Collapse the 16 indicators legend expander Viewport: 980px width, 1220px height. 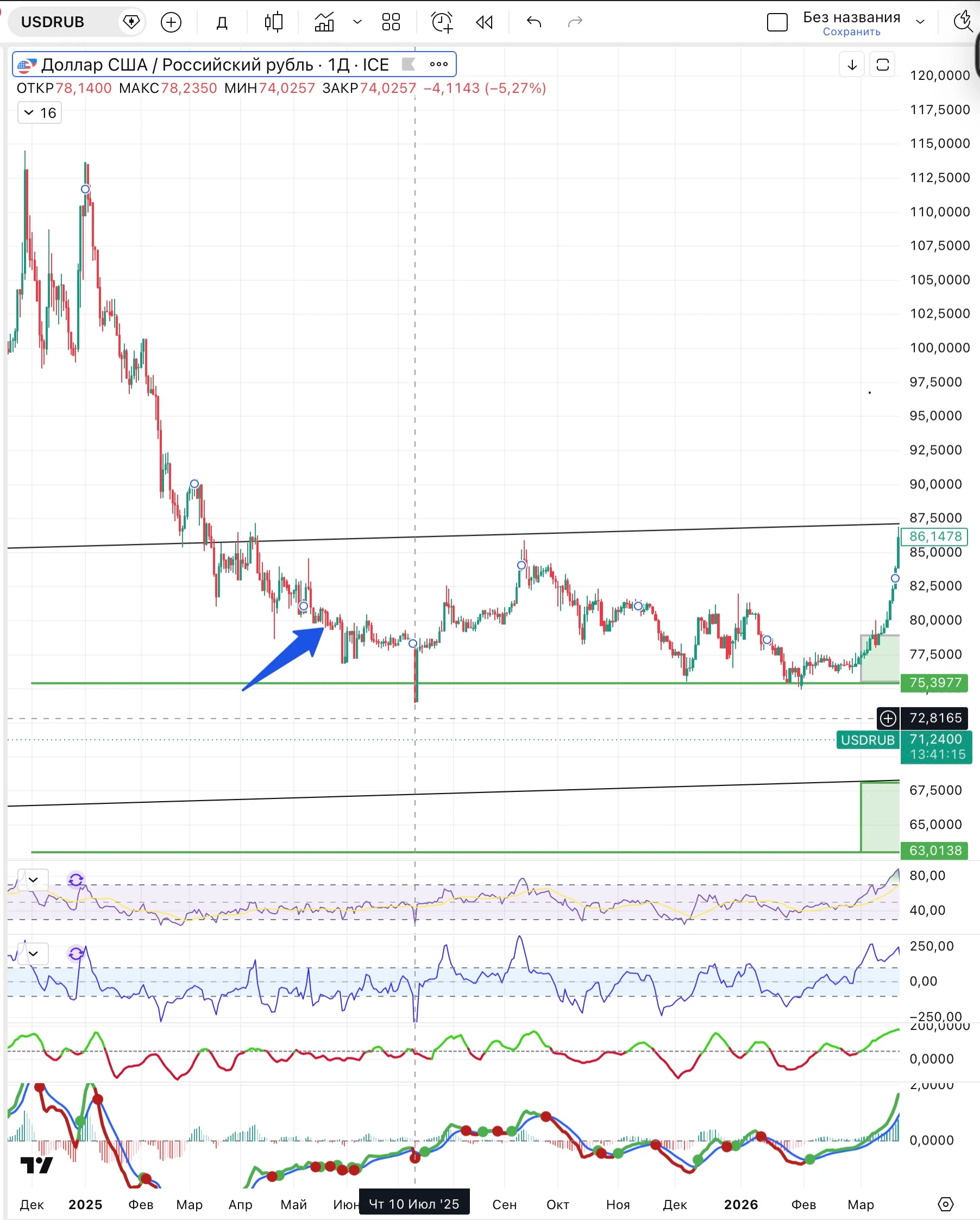click(x=40, y=112)
